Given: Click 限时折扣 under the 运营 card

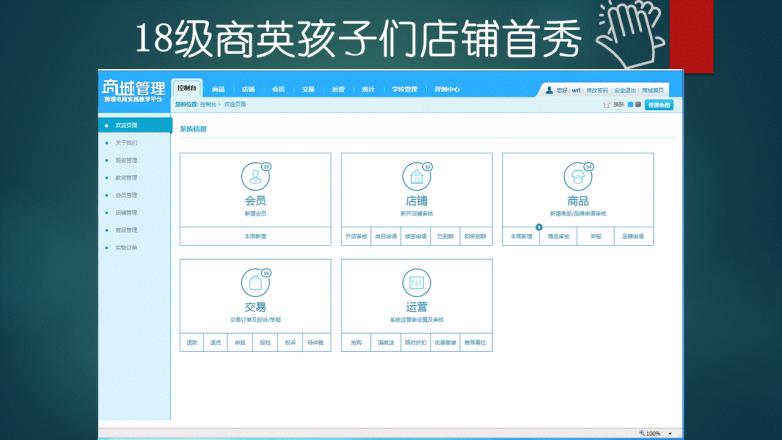Looking at the screenshot, I should pos(416,342).
